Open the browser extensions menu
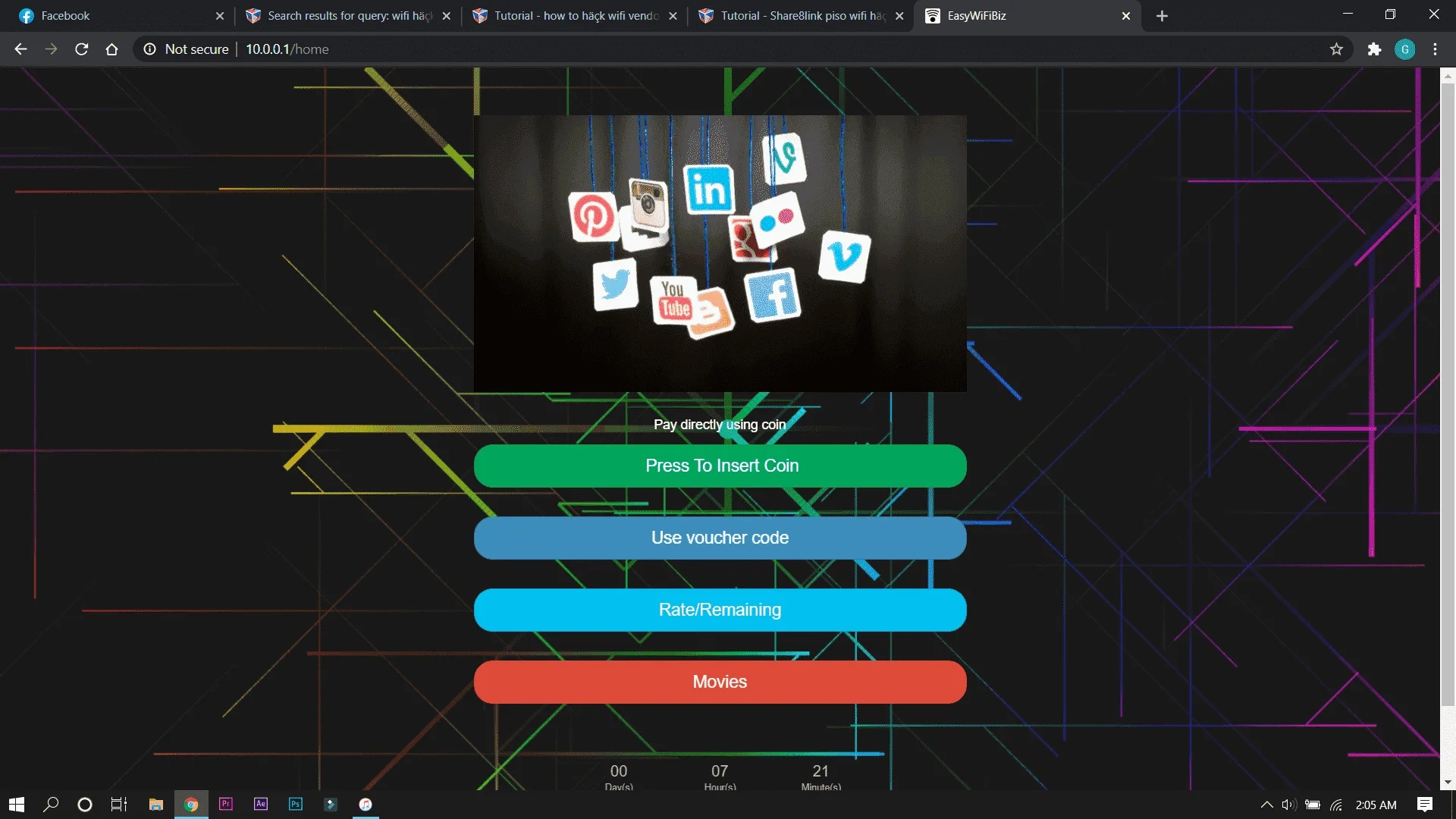The image size is (1456, 819). [x=1374, y=49]
